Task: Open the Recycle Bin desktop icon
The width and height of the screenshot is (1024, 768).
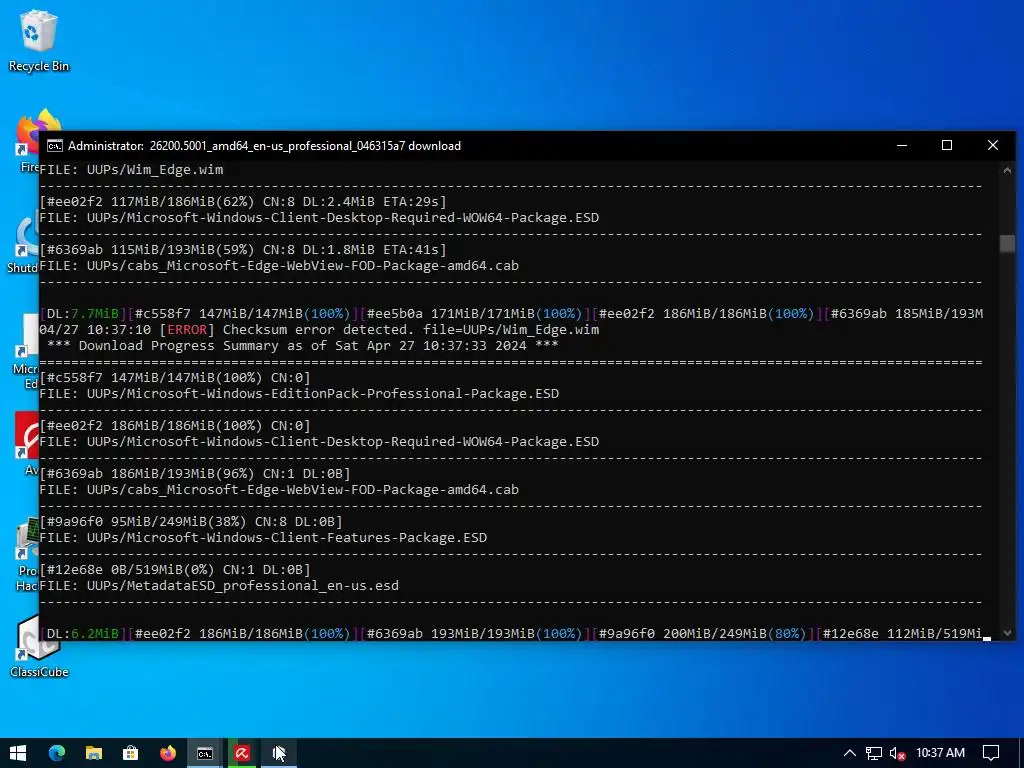Action: (x=39, y=40)
